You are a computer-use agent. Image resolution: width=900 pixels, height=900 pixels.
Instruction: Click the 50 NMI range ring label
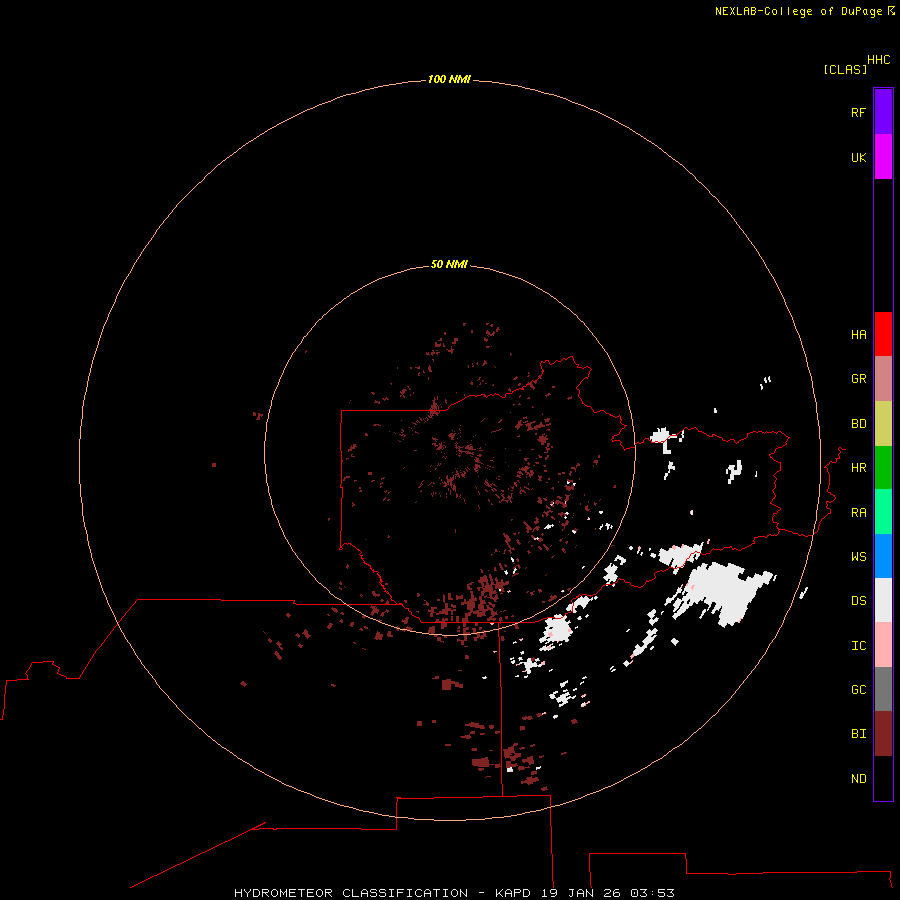point(449,264)
